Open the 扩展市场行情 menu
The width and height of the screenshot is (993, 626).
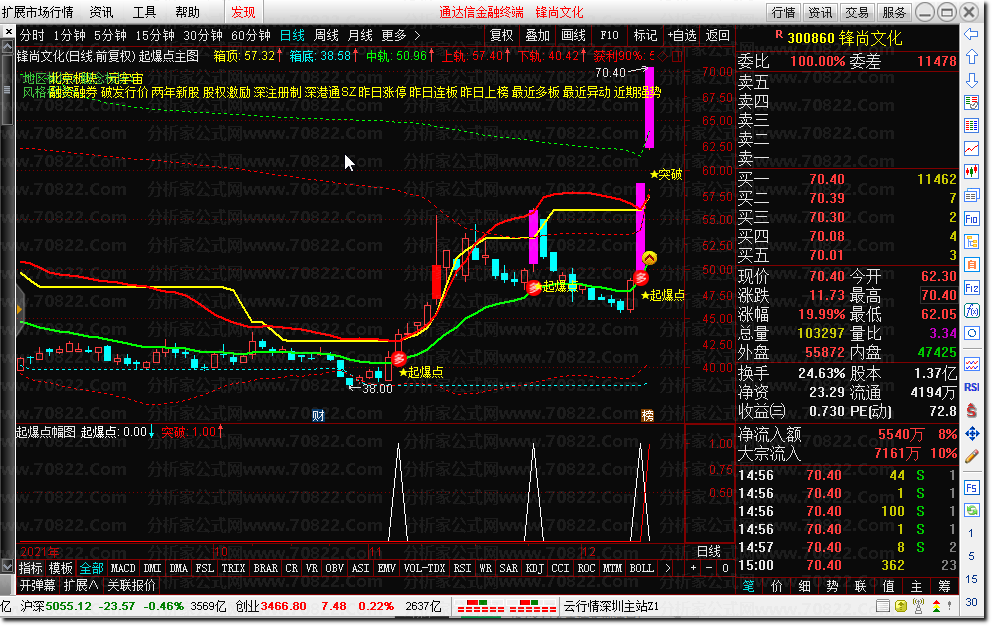click(x=37, y=12)
